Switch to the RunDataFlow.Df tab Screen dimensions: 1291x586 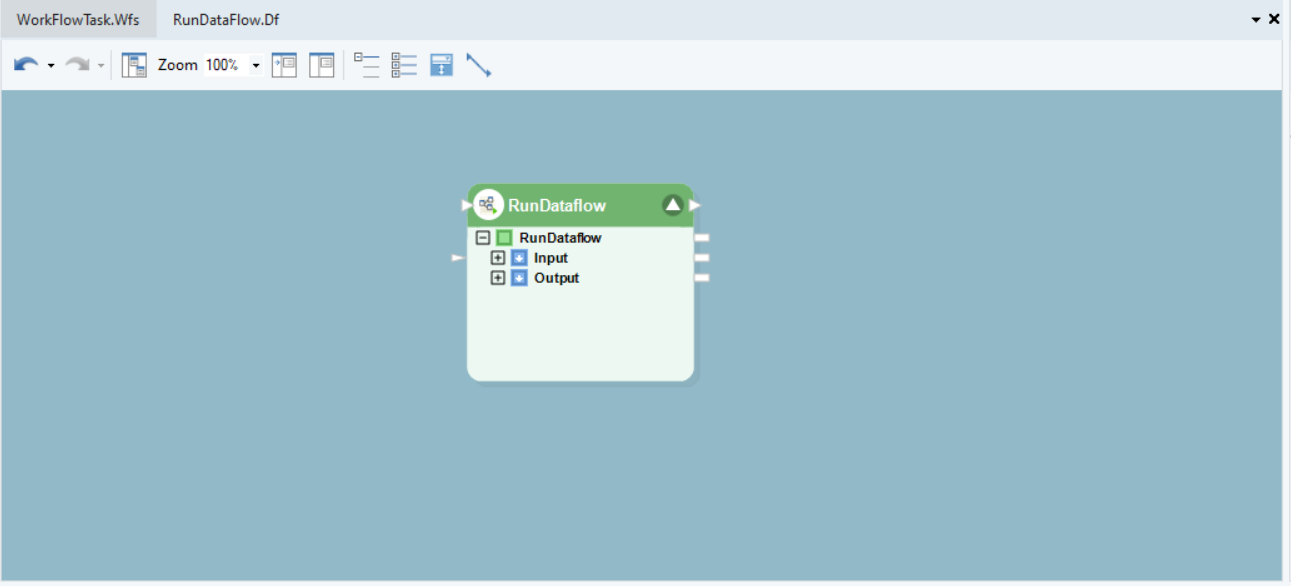(226, 19)
